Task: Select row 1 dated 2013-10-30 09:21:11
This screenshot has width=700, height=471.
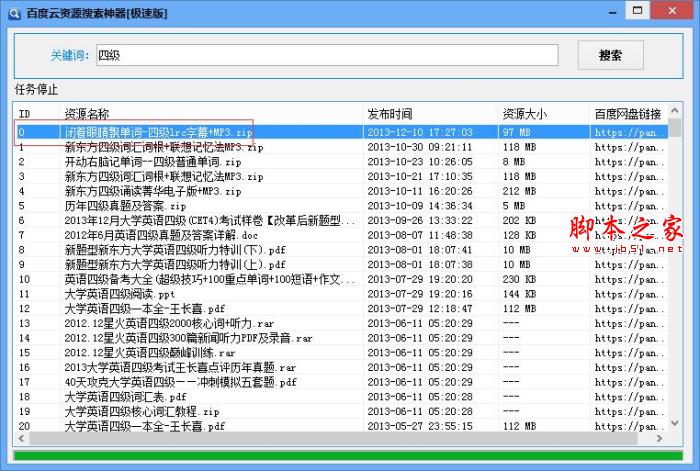Action: (x=342, y=147)
